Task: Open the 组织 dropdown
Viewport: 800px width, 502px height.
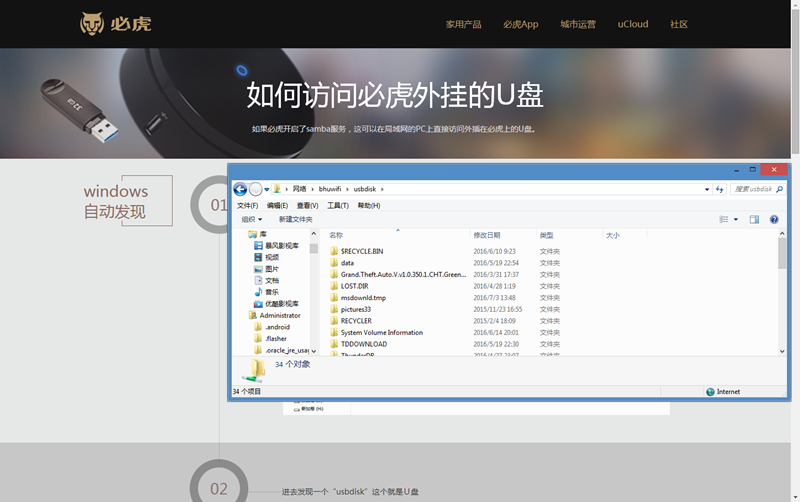Action: [x=252, y=219]
